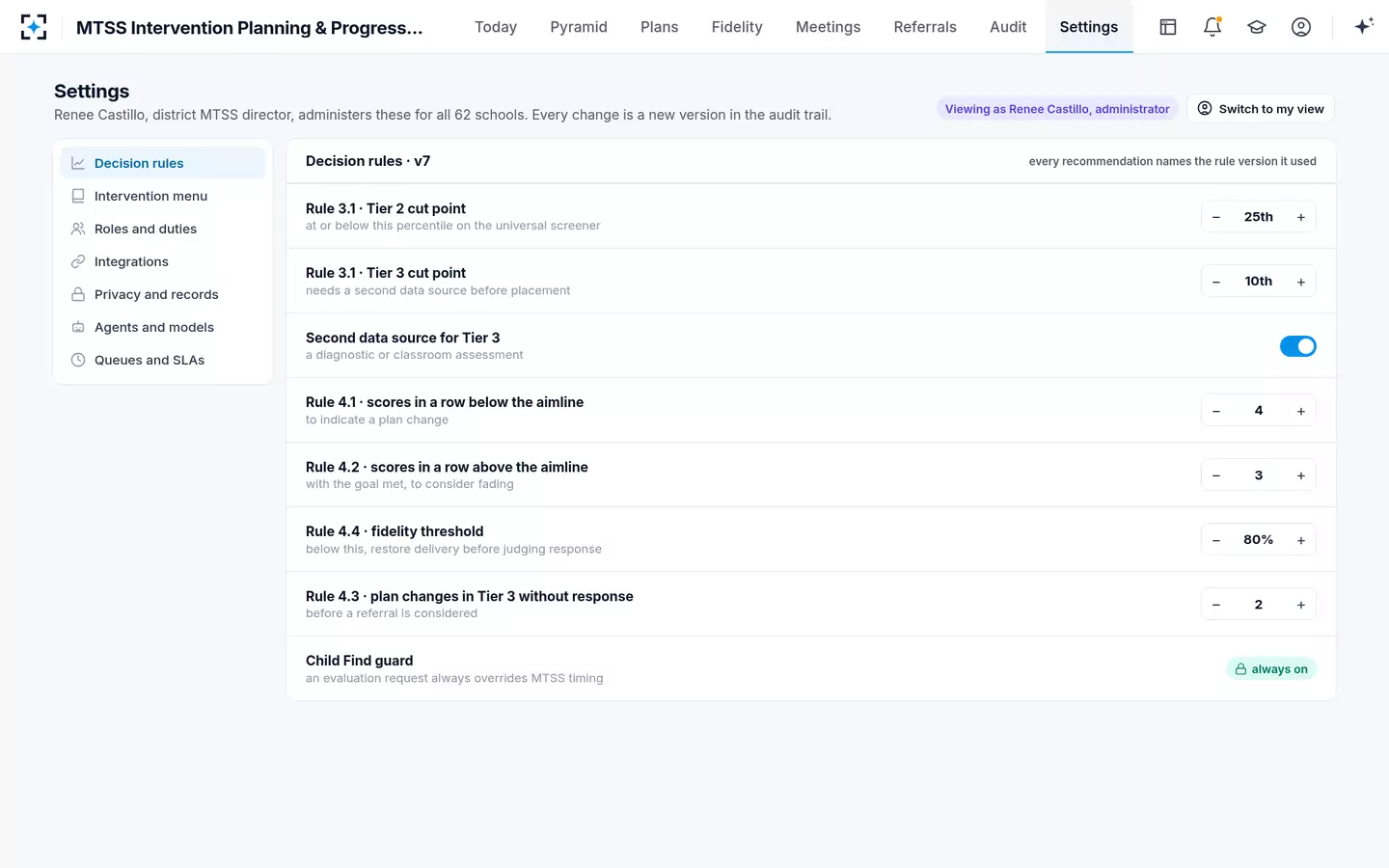Go to the Today tab
Screen dimensions: 1389x868
click(x=496, y=27)
